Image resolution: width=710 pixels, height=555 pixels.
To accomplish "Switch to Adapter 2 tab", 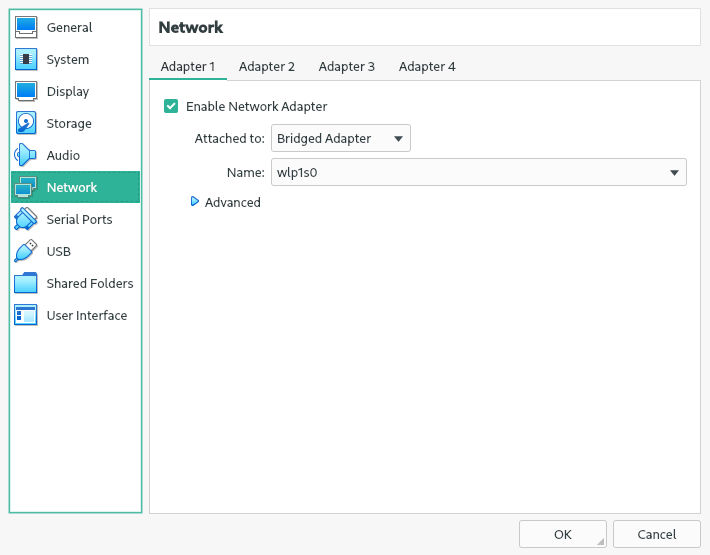I will click(x=267, y=67).
